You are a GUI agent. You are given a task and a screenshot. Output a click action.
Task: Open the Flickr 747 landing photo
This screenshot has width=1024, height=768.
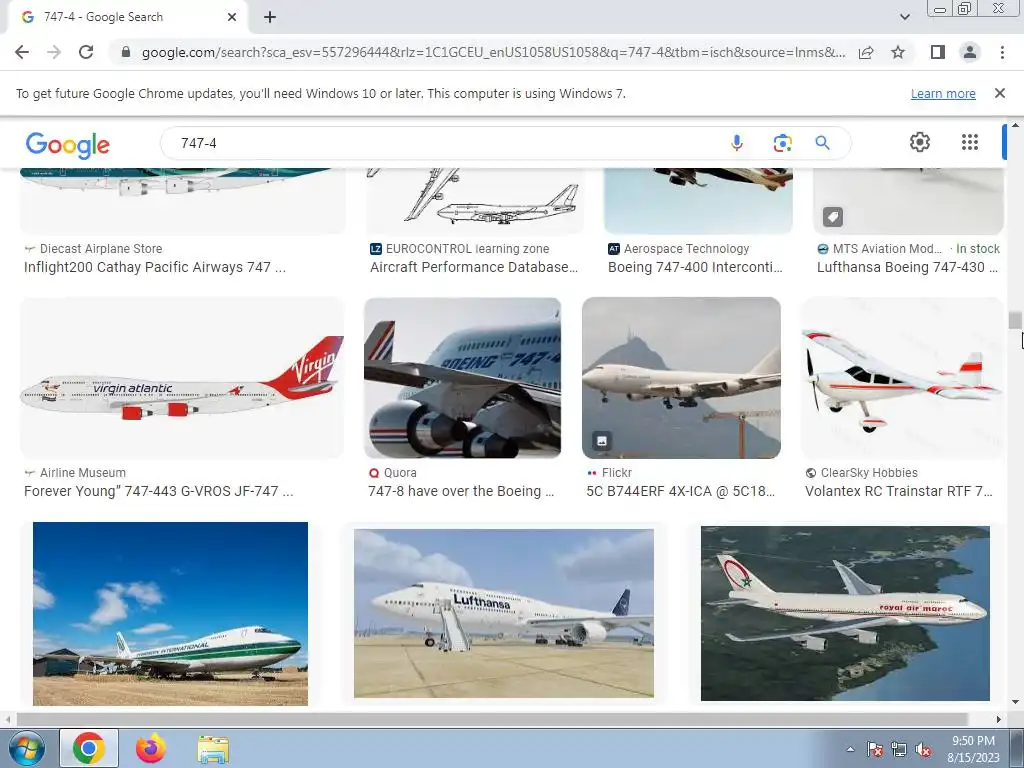coord(681,377)
